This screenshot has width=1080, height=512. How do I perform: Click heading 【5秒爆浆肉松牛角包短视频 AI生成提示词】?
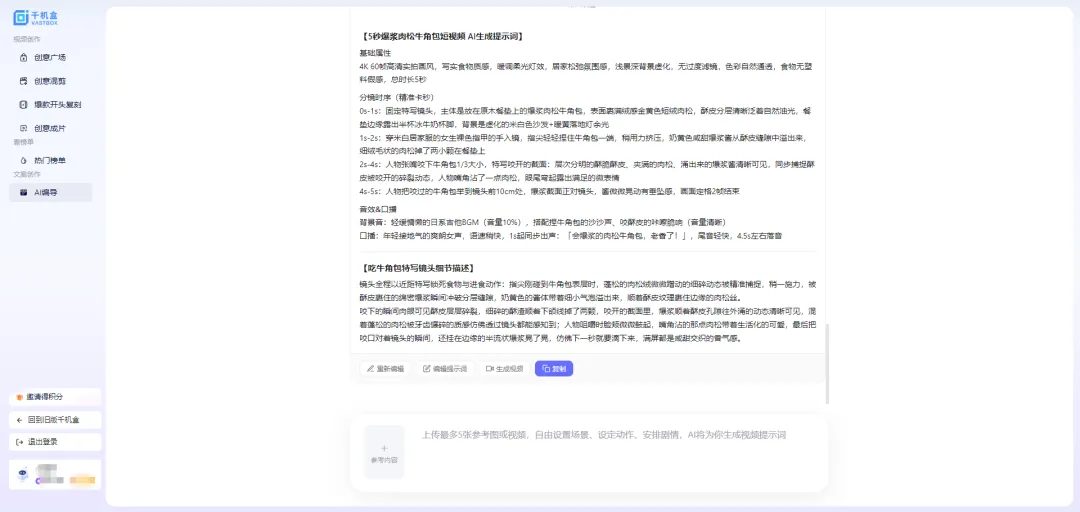click(x=445, y=37)
